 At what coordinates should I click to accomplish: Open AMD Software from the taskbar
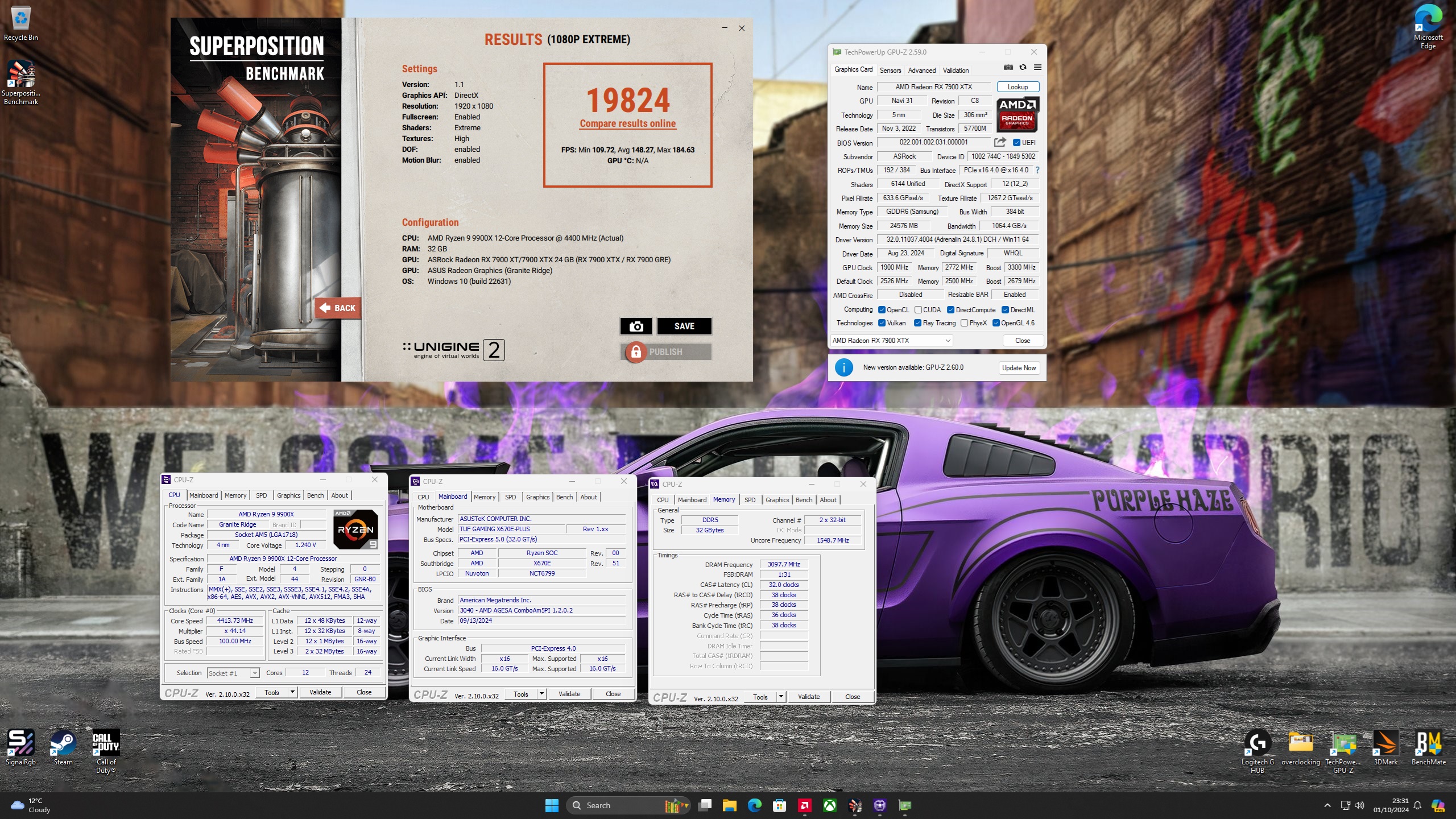coord(805,805)
